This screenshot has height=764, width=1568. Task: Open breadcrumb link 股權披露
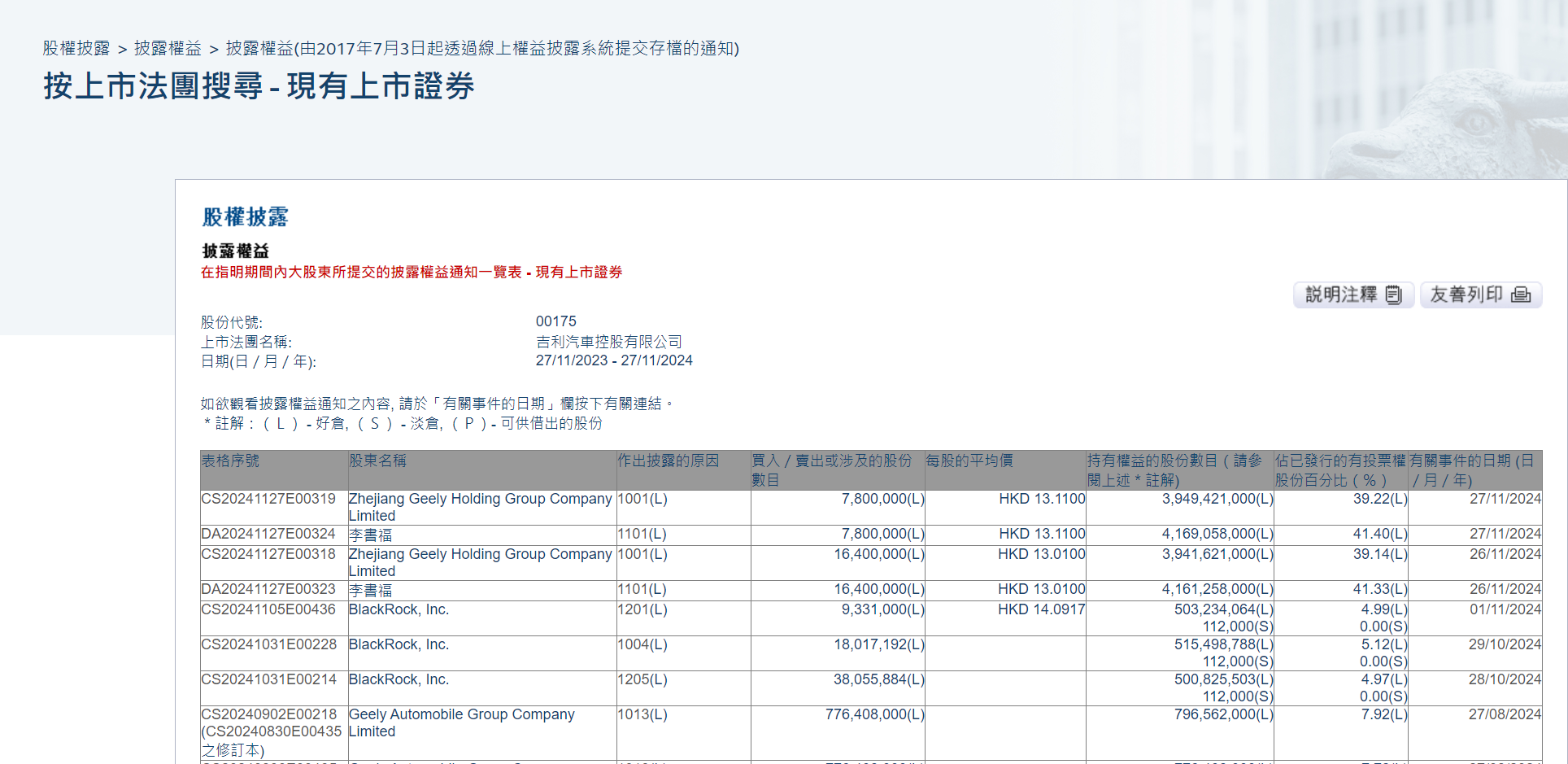coord(76,48)
